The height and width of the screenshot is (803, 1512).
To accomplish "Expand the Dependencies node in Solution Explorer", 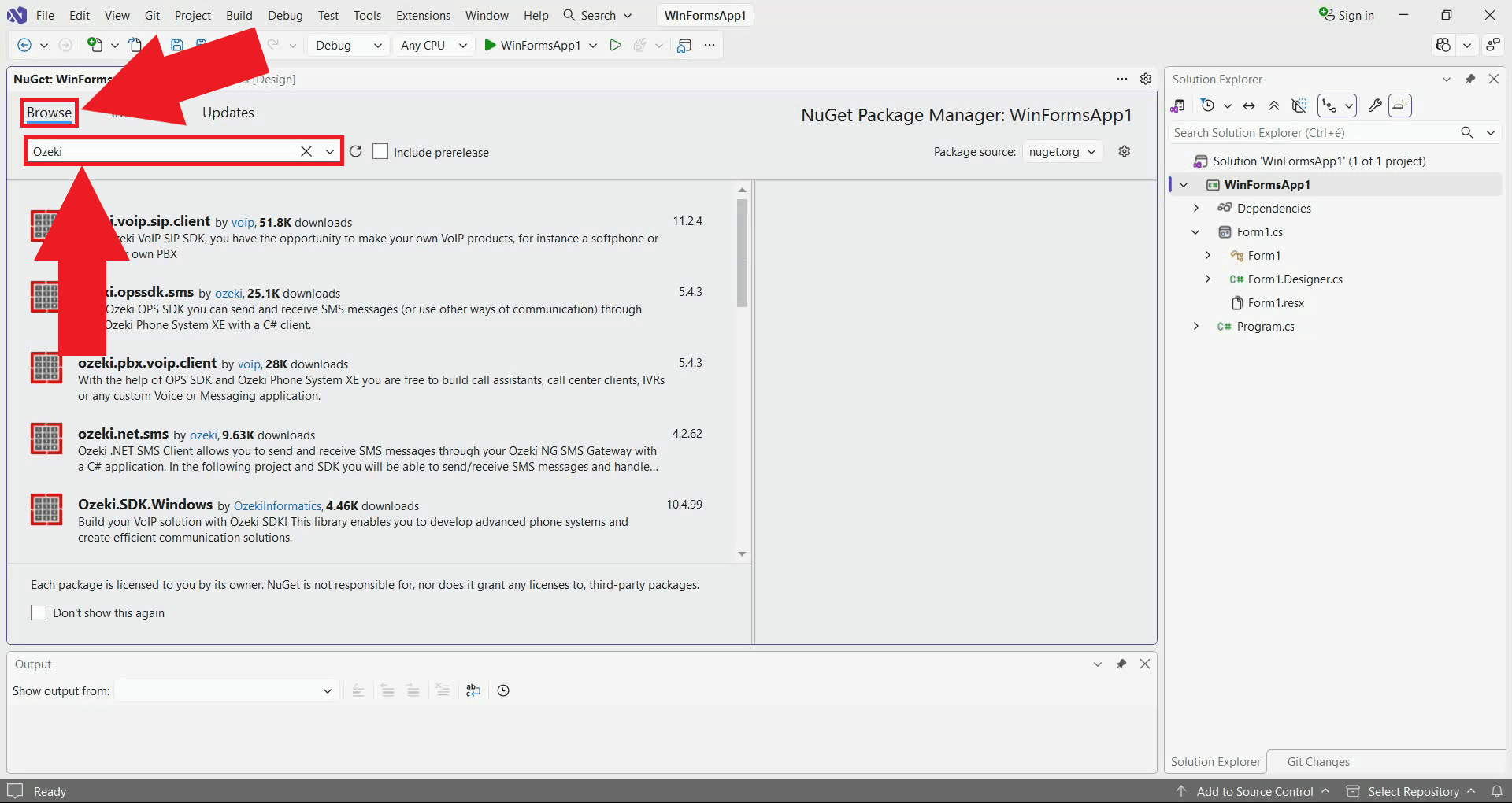I will click(1196, 208).
